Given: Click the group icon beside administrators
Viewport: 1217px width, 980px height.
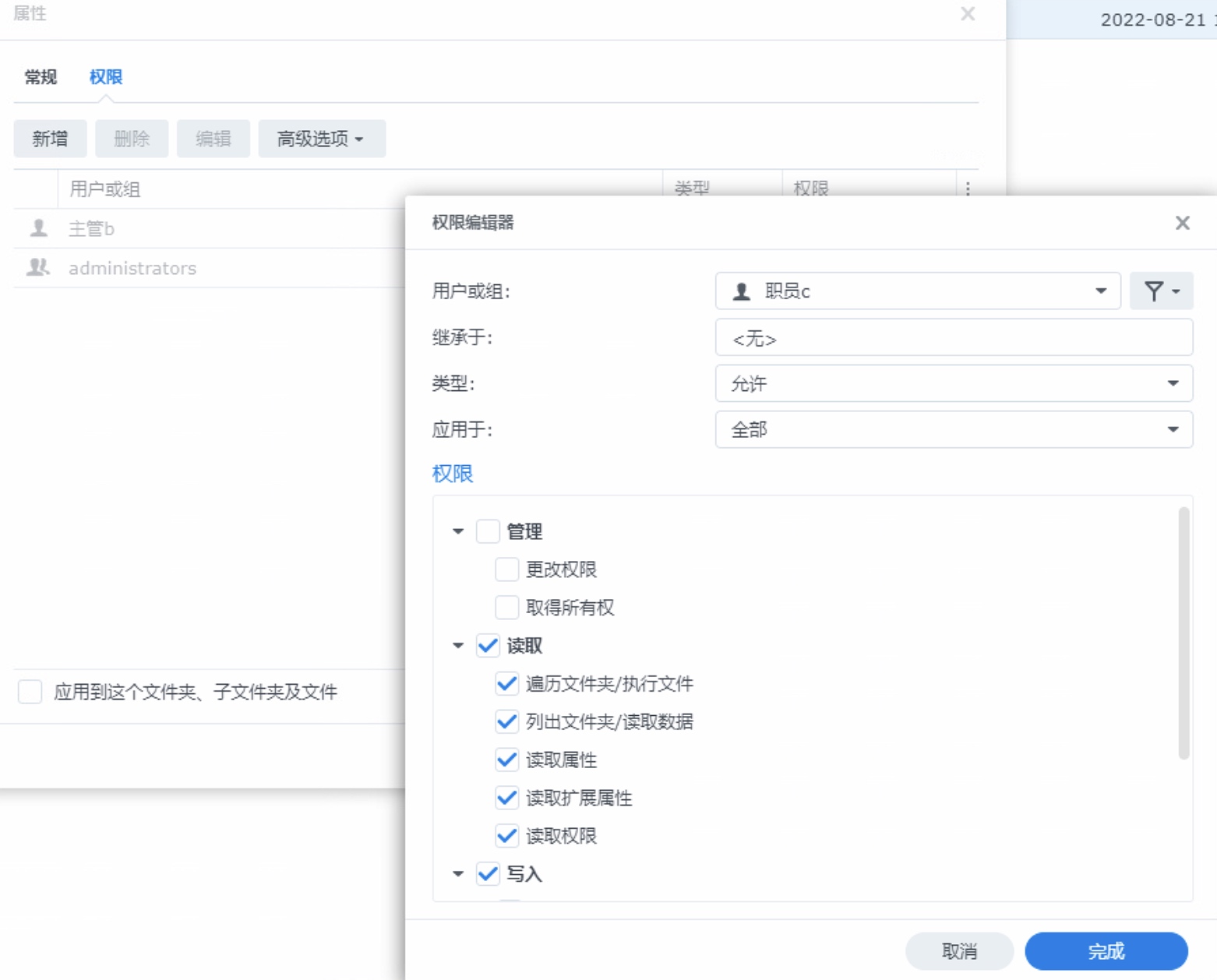Looking at the screenshot, I should click(x=38, y=267).
